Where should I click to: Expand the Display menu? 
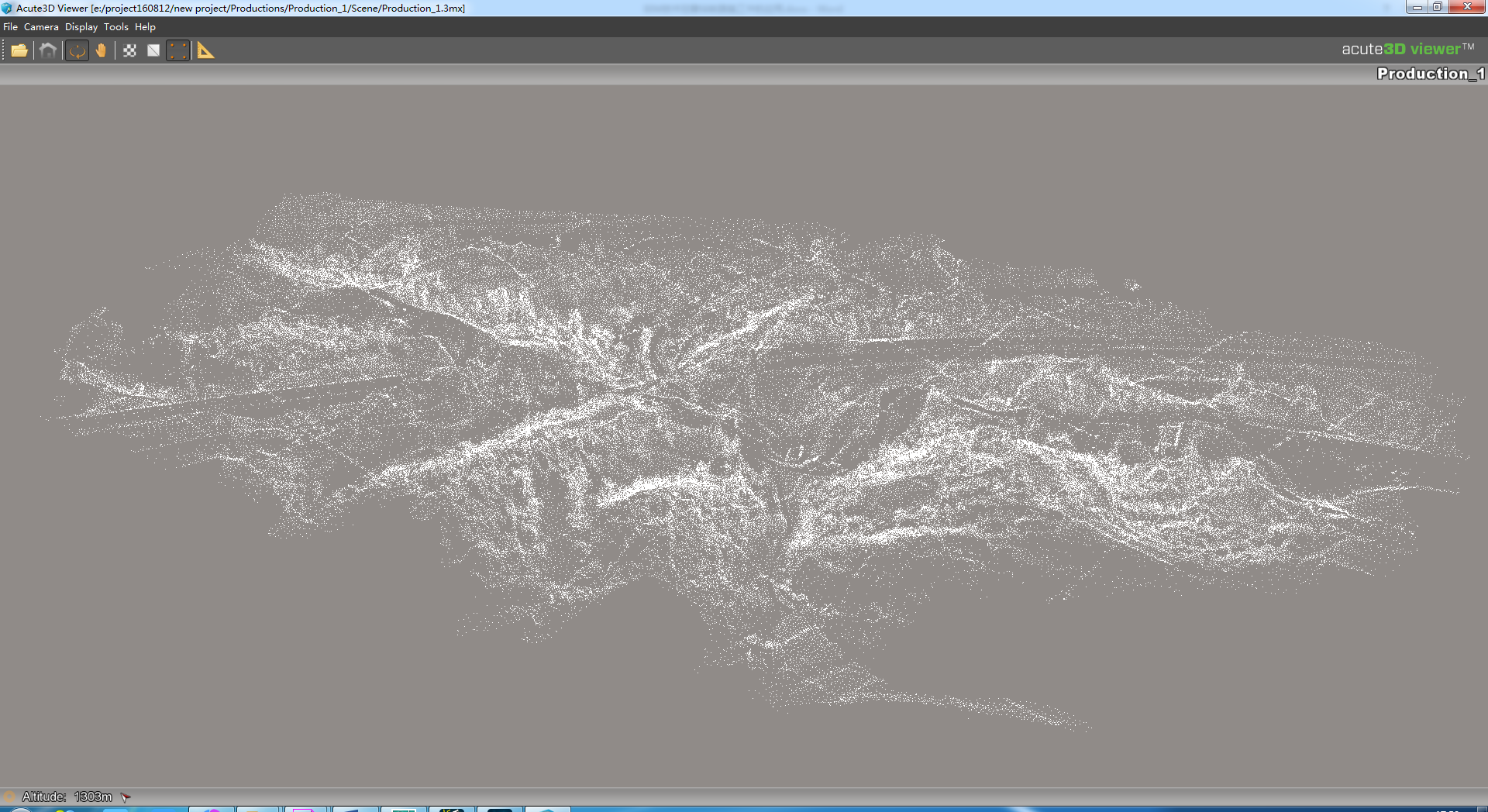pyautogui.click(x=81, y=26)
